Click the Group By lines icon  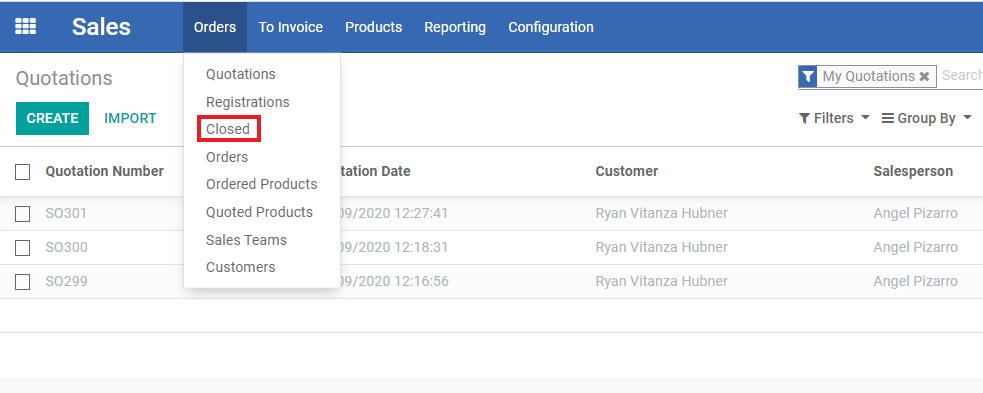point(888,118)
